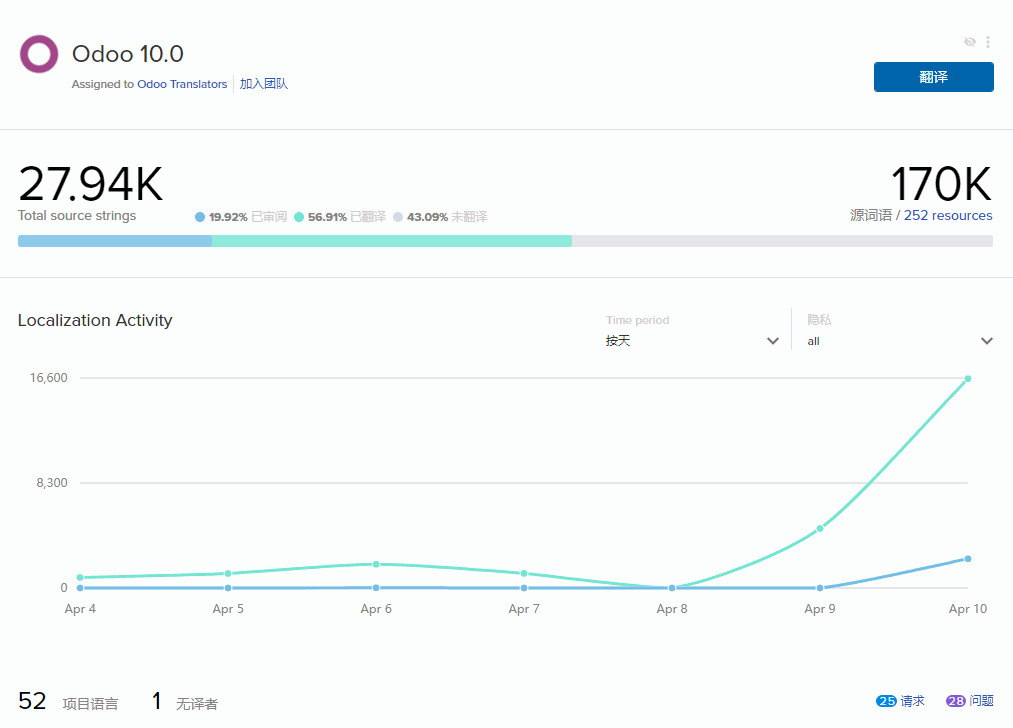The image size is (1013, 728).
Task: Click the 加入团队 join team link
Action: (x=264, y=84)
